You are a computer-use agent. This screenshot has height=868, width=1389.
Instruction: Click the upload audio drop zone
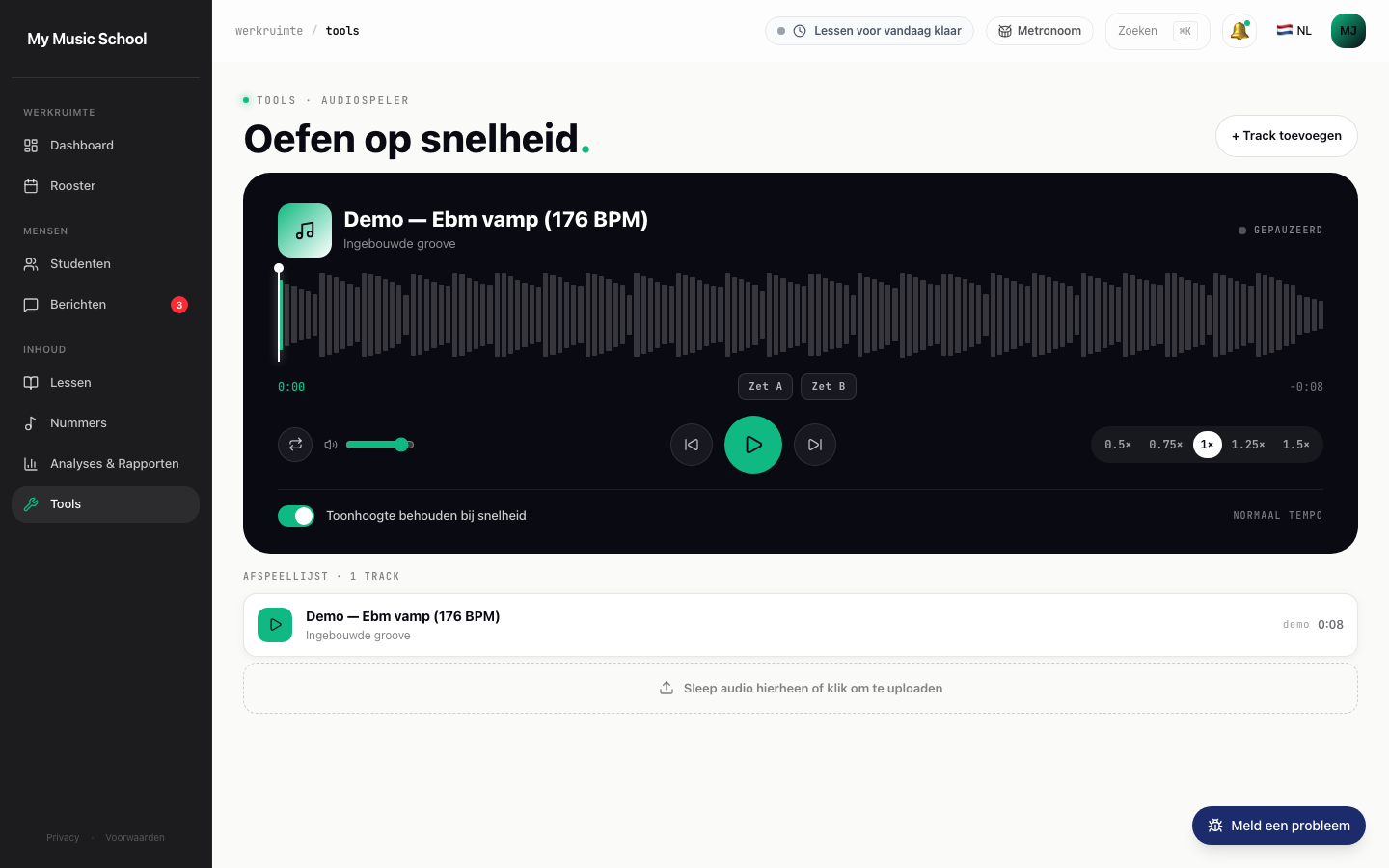pos(801,689)
